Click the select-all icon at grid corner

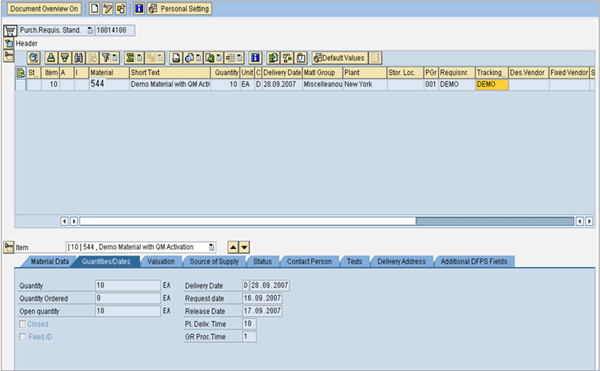click(21, 73)
